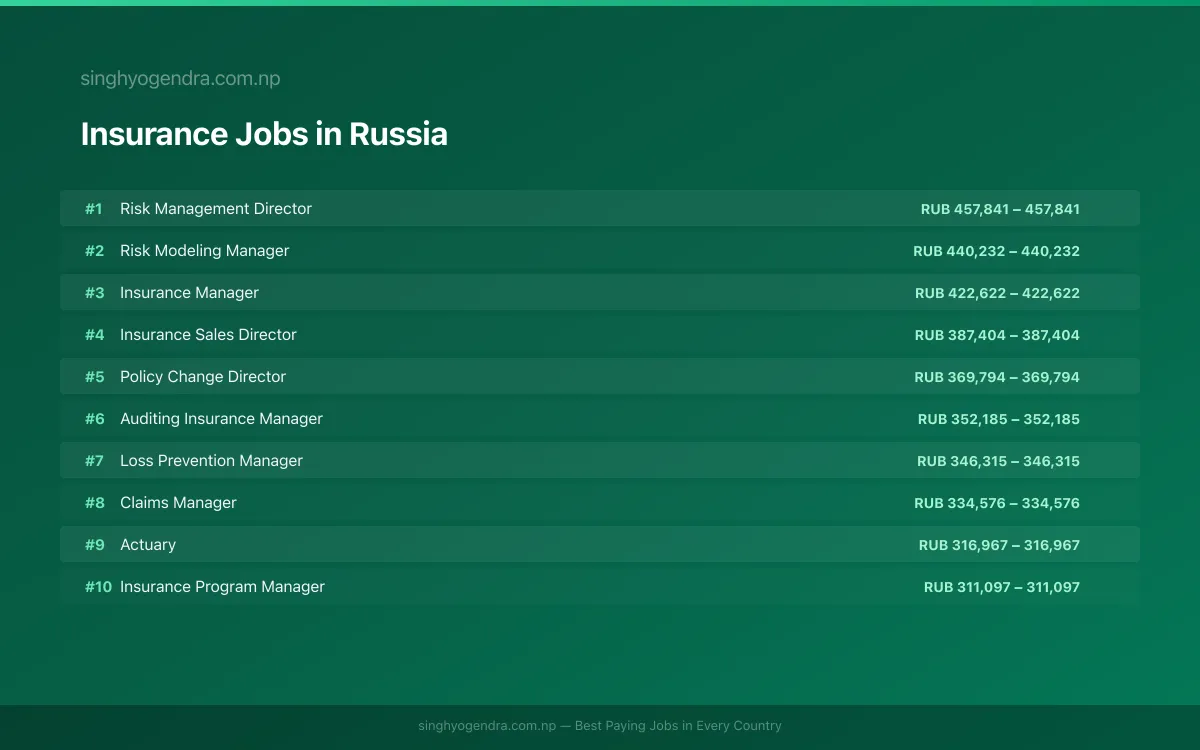Click the salary RUB 311,097 – 311,097
Image resolution: width=1200 pixels, height=750 pixels.
1002,587
